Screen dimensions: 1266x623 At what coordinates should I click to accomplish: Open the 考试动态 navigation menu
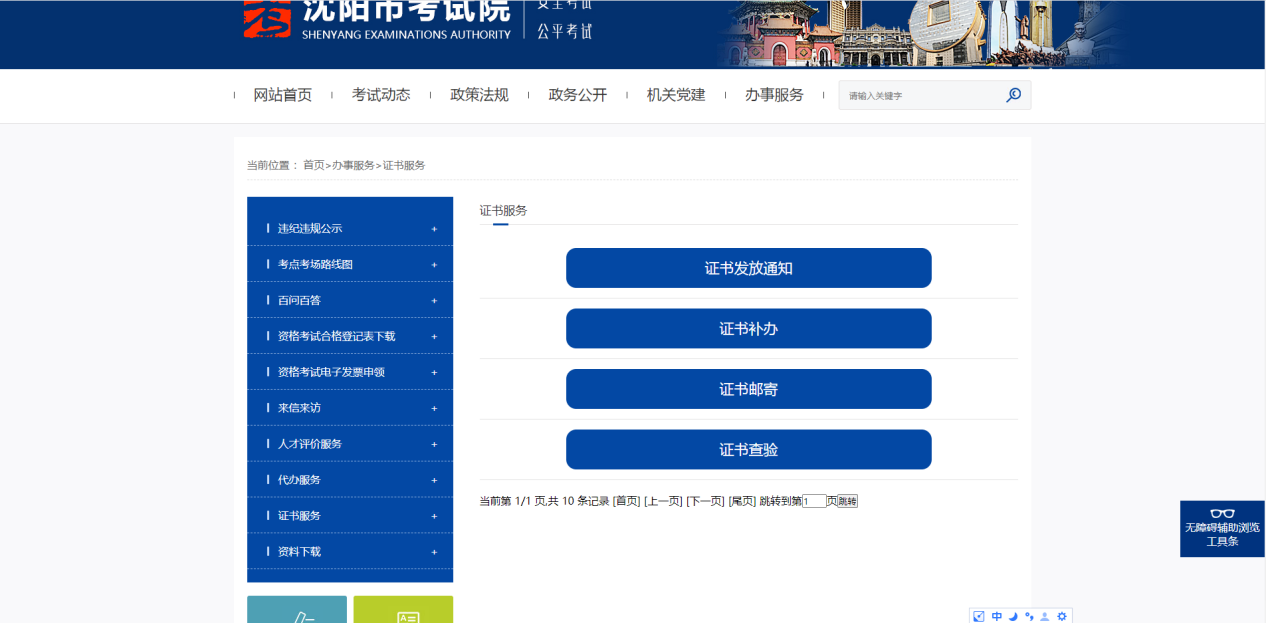point(380,95)
